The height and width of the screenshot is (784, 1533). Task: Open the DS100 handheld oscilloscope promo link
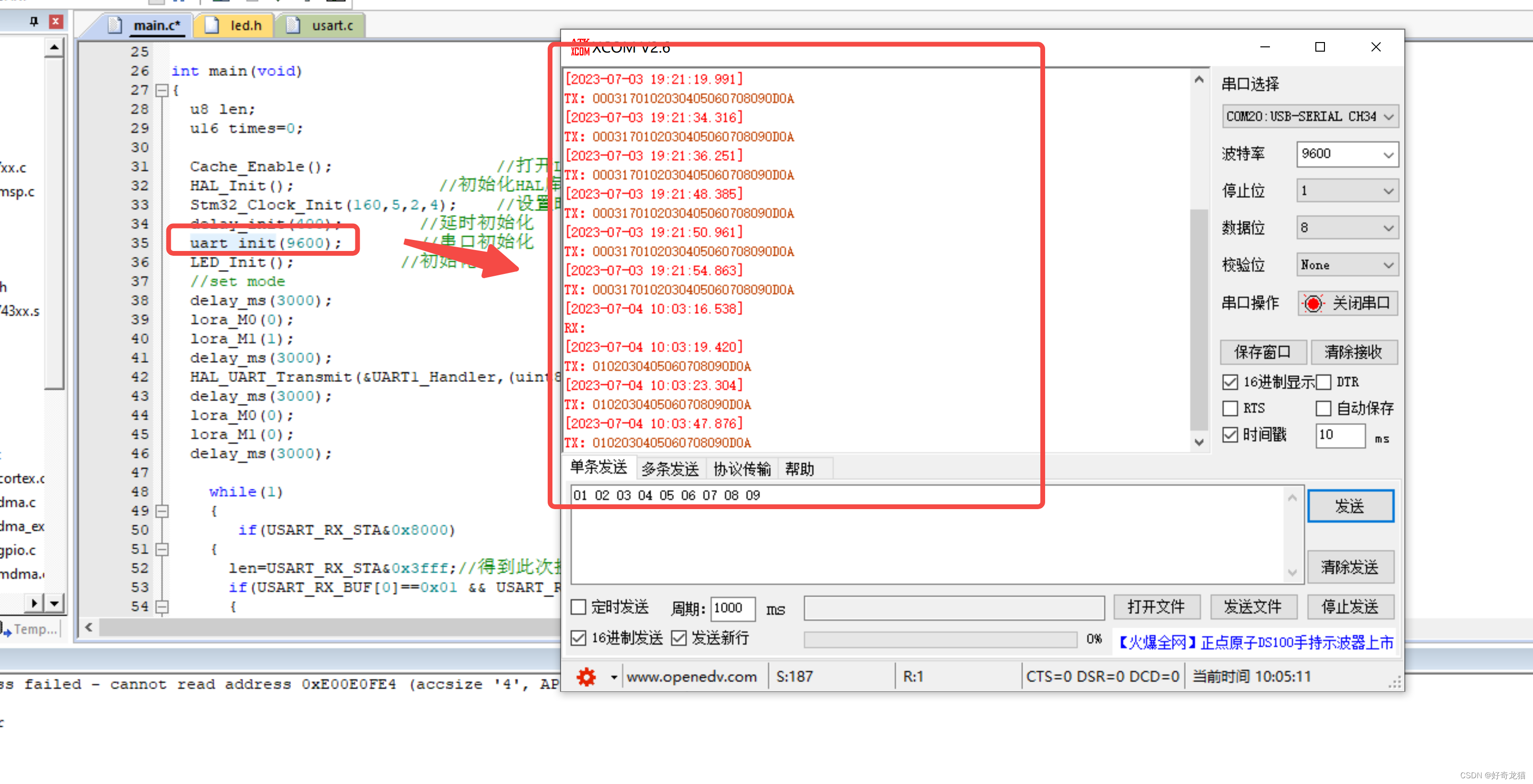(x=1254, y=642)
